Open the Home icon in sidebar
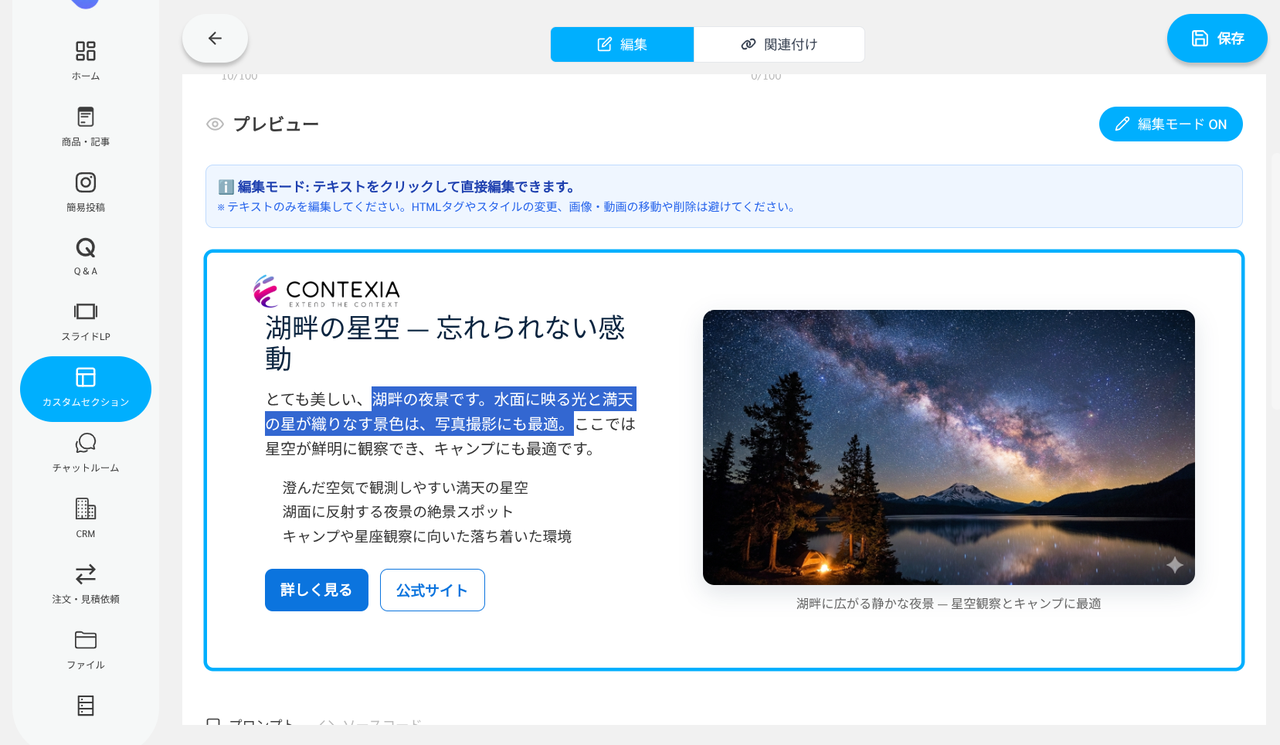This screenshot has width=1280, height=745. (85, 52)
